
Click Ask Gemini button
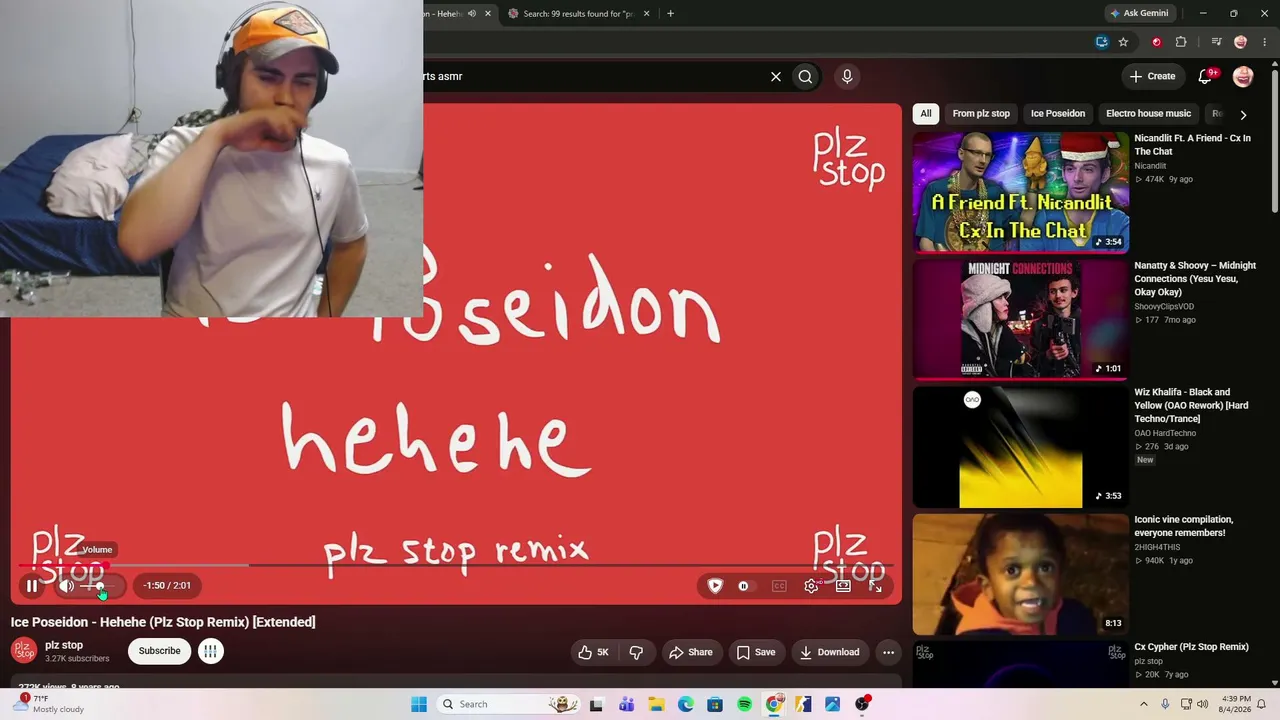coord(1139,14)
